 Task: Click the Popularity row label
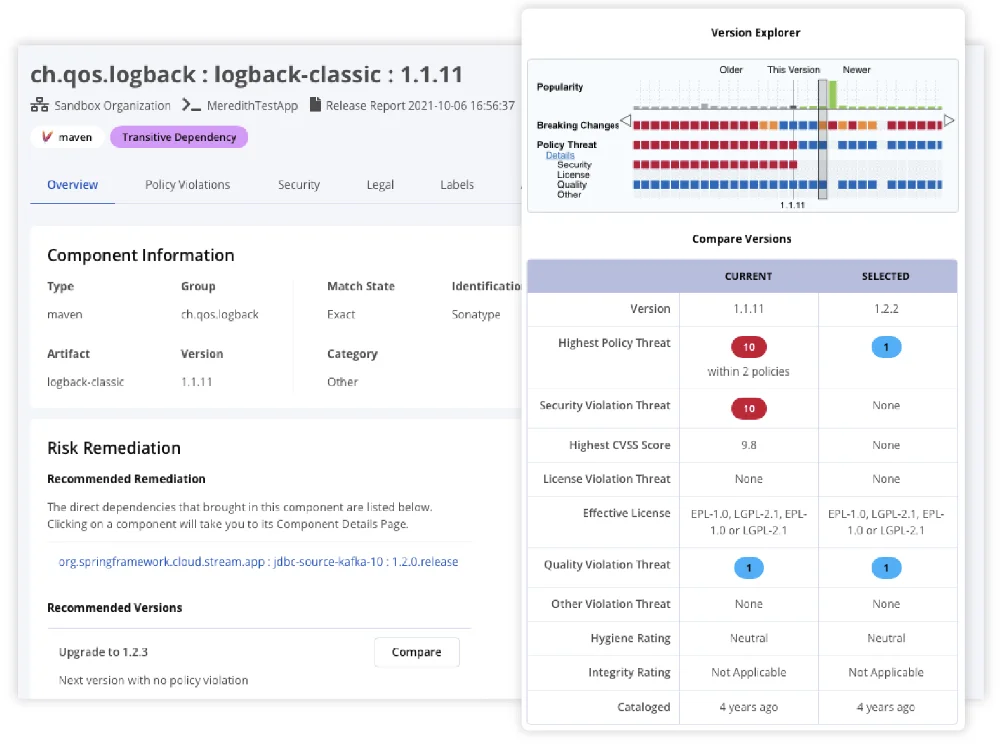pyautogui.click(x=559, y=87)
